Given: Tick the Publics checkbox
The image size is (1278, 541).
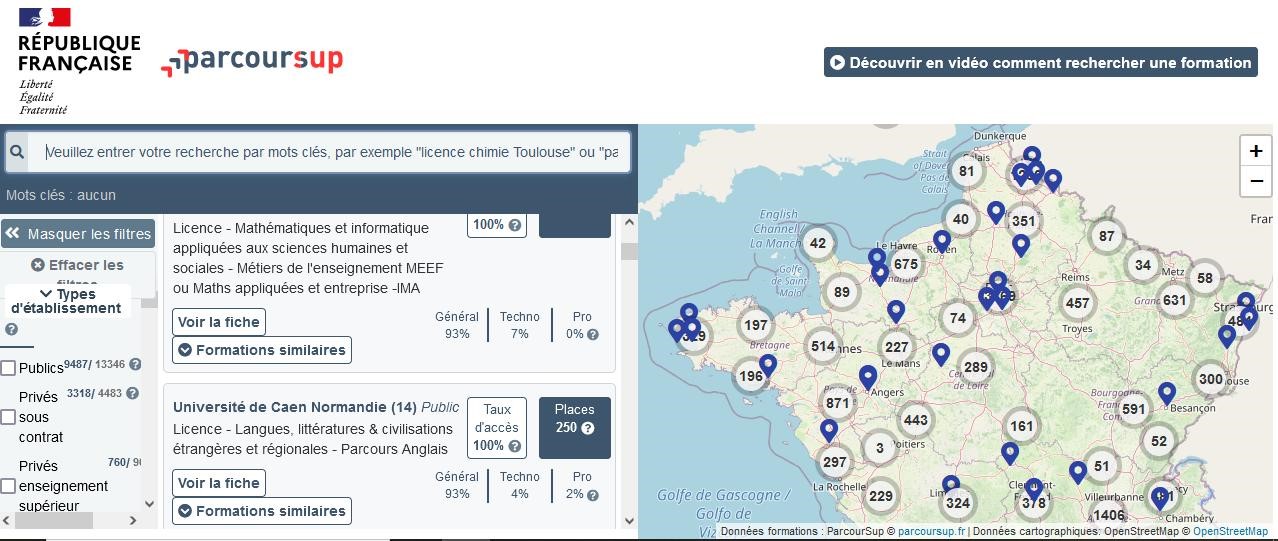Looking at the screenshot, I should click(x=8, y=368).
